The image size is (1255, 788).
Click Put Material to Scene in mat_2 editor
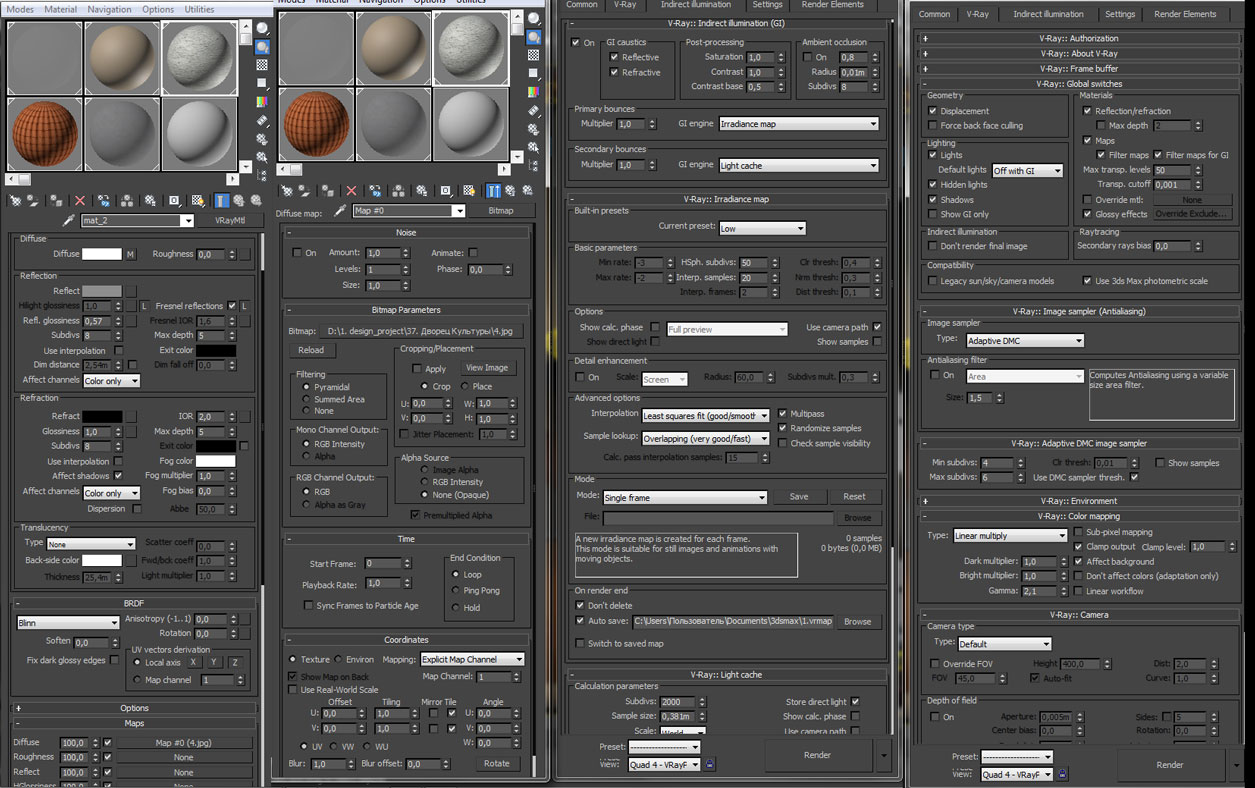point(33,201)
